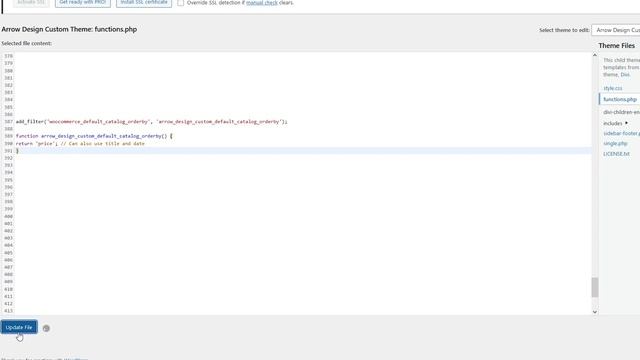Click the editor scrollbar up arrow

click(x=595, y=55)
